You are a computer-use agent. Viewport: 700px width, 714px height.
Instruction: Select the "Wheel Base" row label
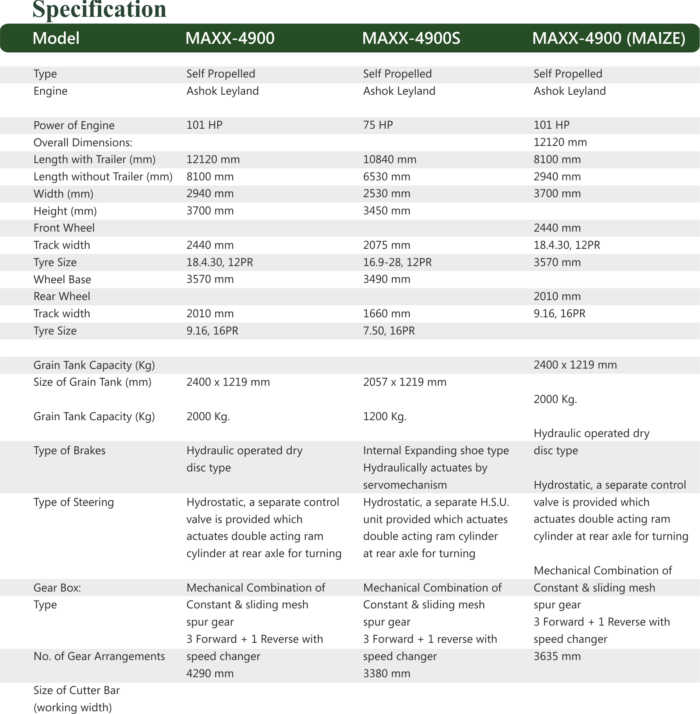(62, 280)
